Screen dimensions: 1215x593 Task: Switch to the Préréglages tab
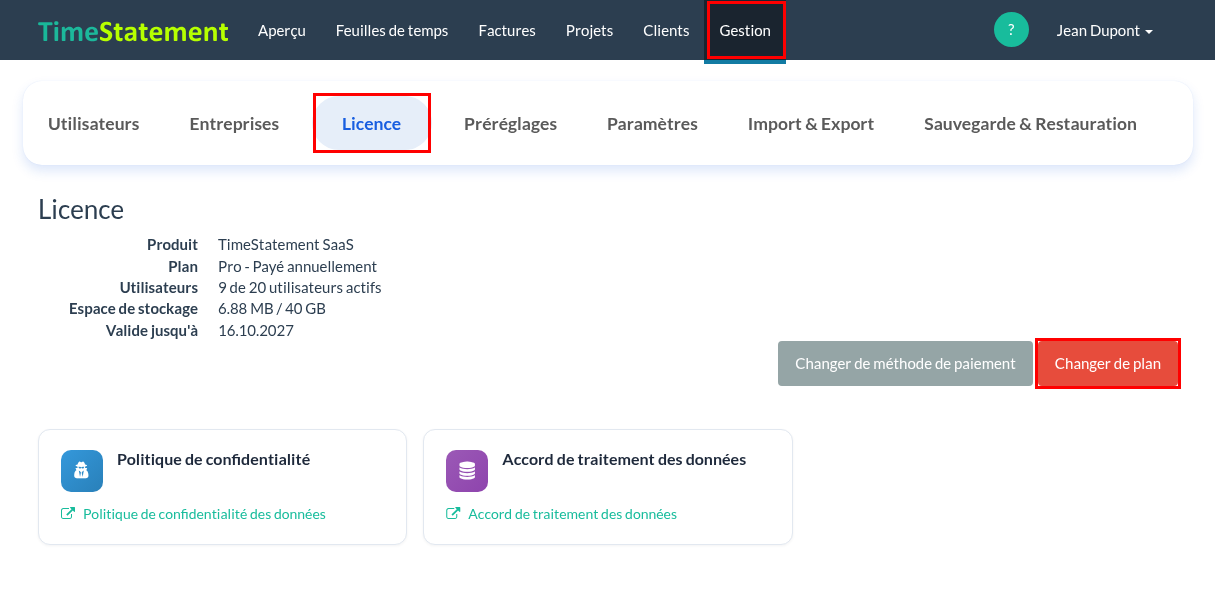coord(511,124)
